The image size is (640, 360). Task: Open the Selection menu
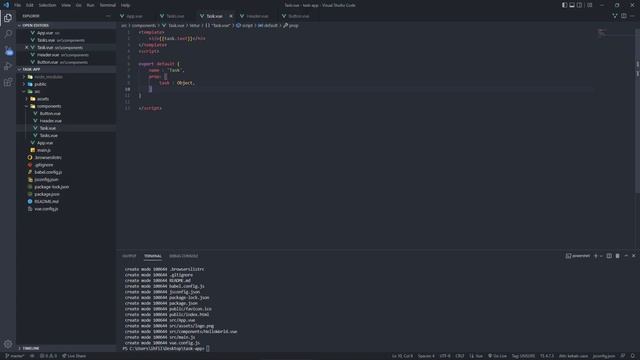click(x=47, y=5)
